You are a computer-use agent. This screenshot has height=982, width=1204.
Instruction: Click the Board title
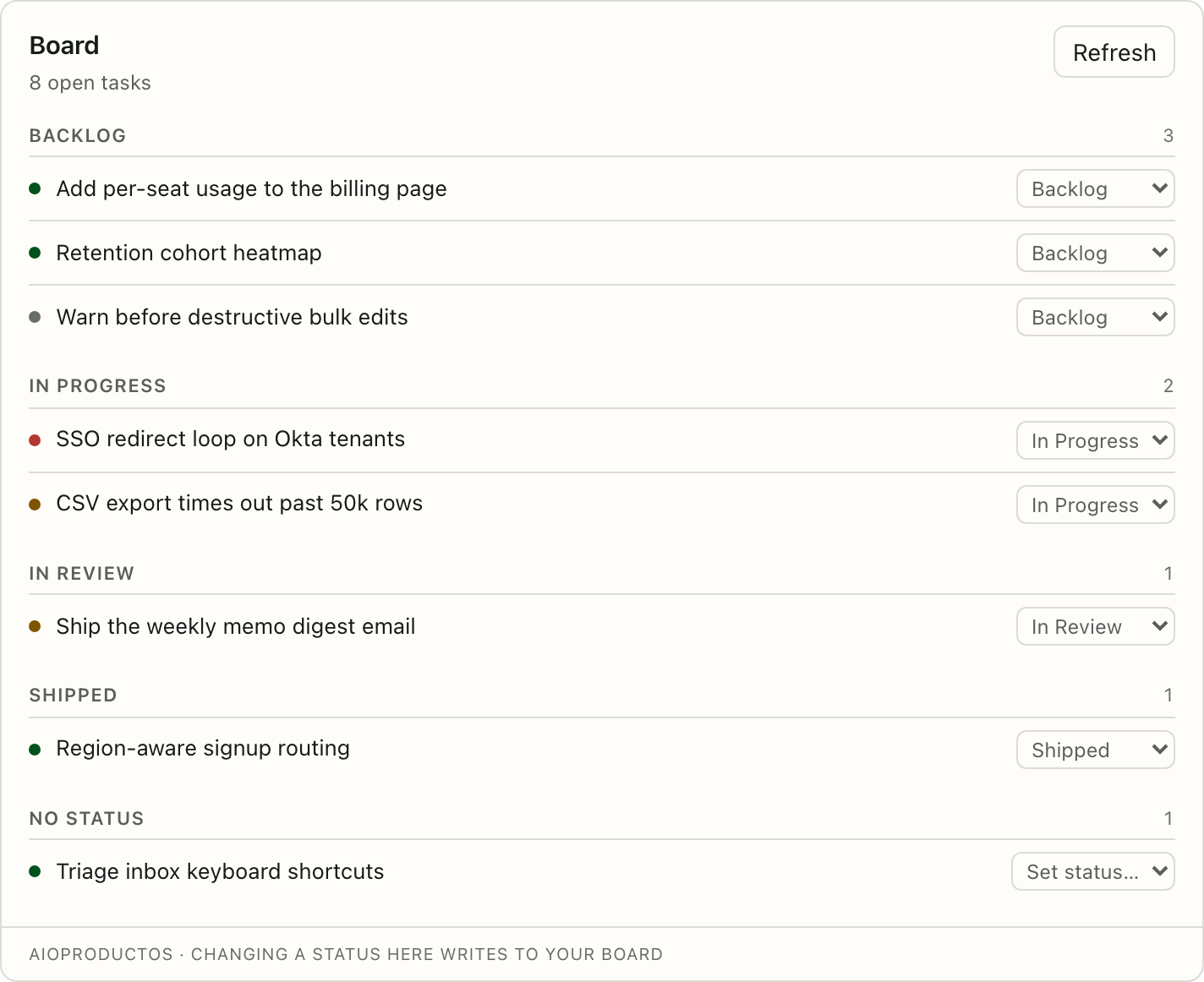64,45
